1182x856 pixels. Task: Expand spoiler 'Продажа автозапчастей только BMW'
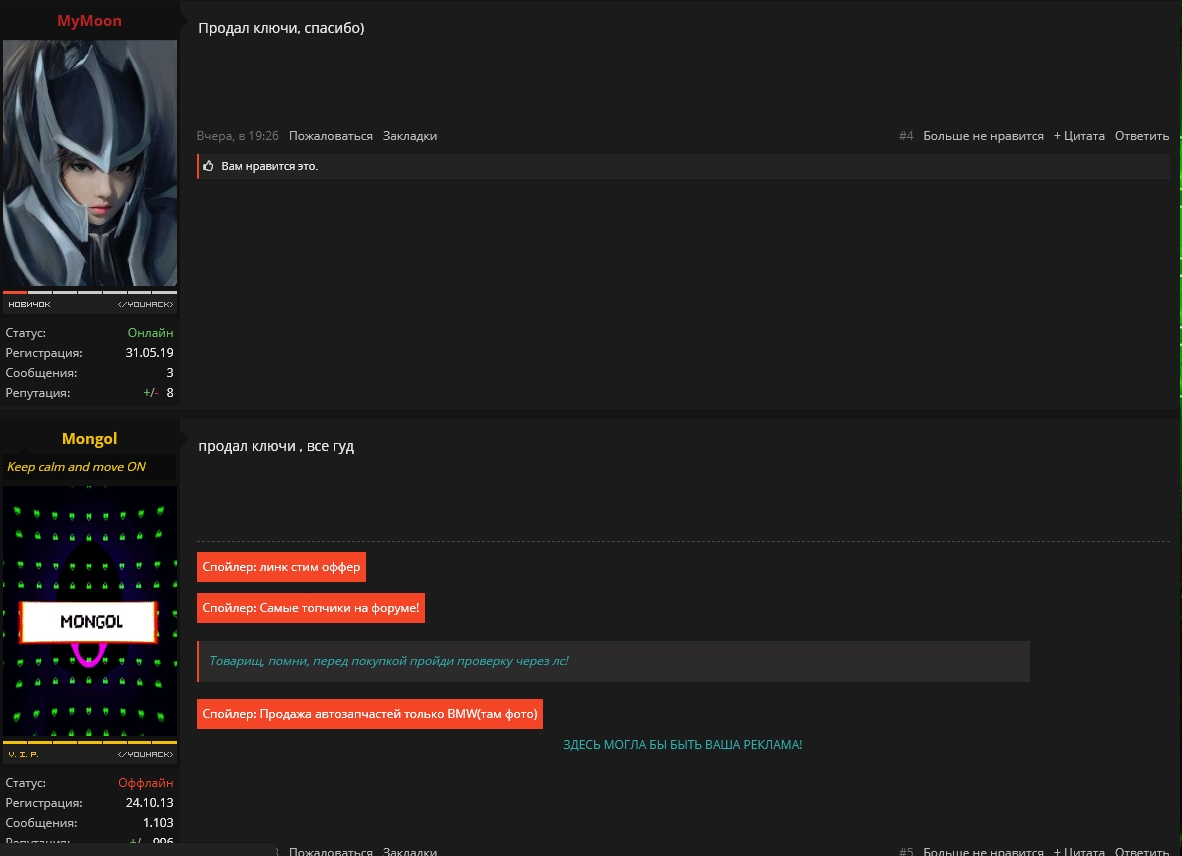[x=369, y=714]
